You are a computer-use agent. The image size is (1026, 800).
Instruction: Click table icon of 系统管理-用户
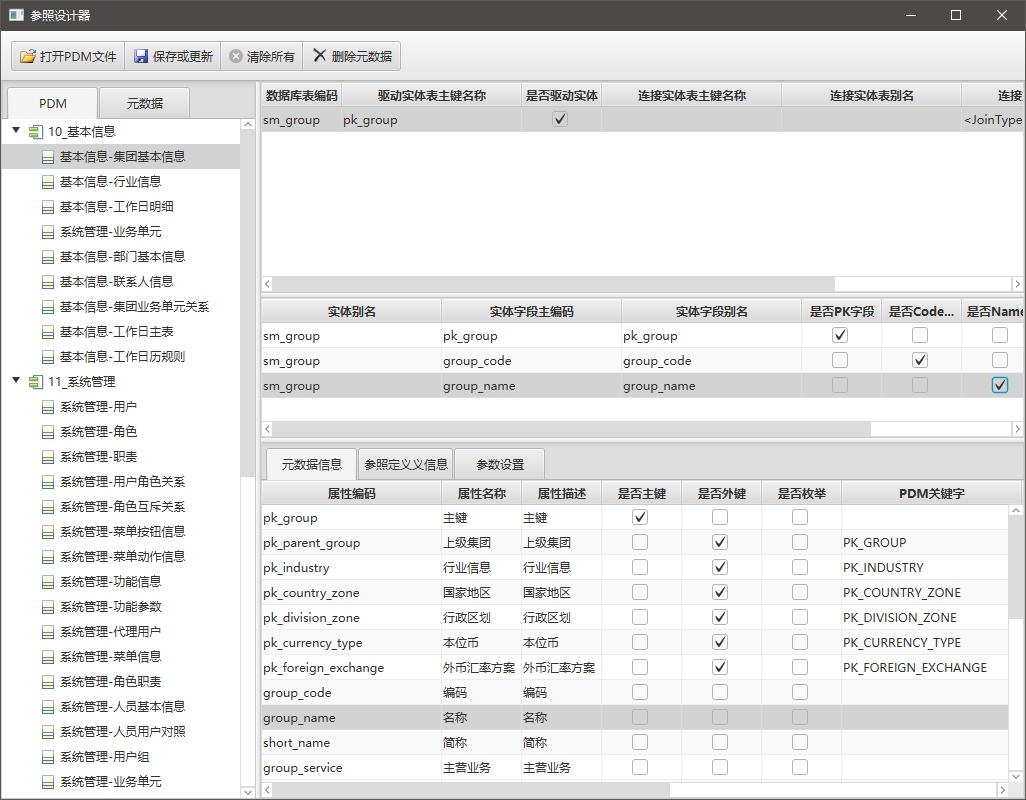coord(48,407)
